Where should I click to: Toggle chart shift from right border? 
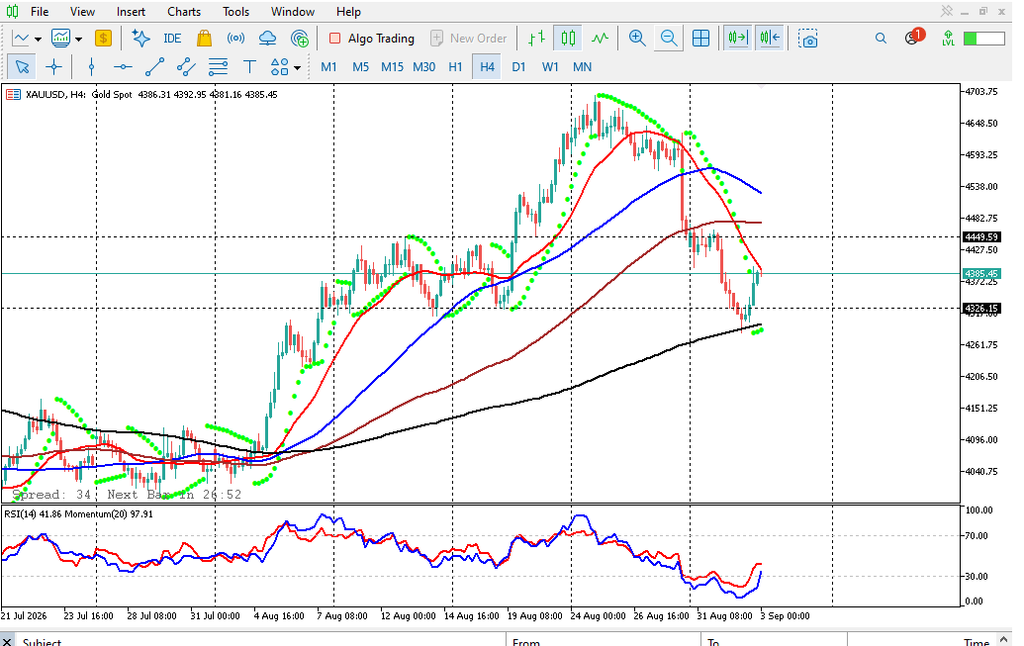[x=769, y=39]
